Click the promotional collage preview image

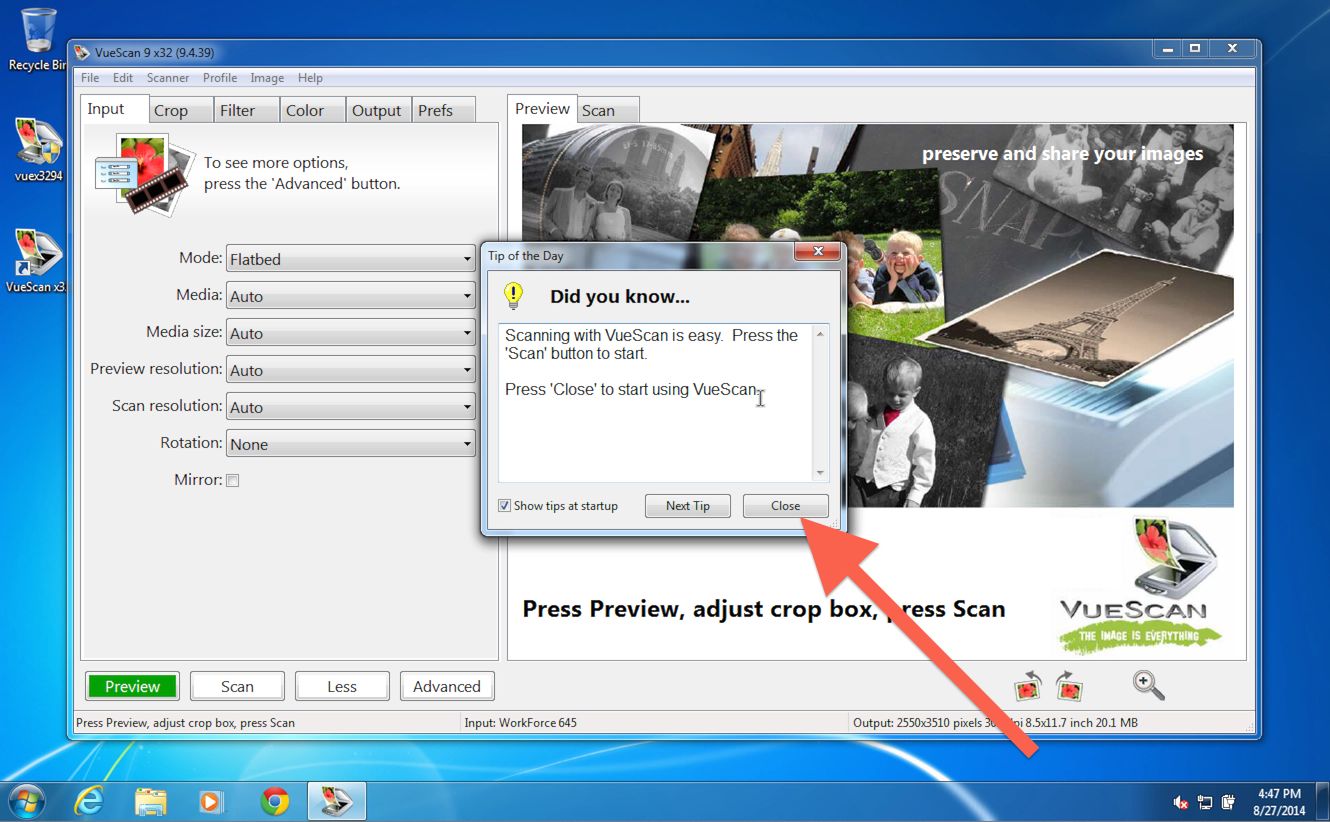[878, 315]
